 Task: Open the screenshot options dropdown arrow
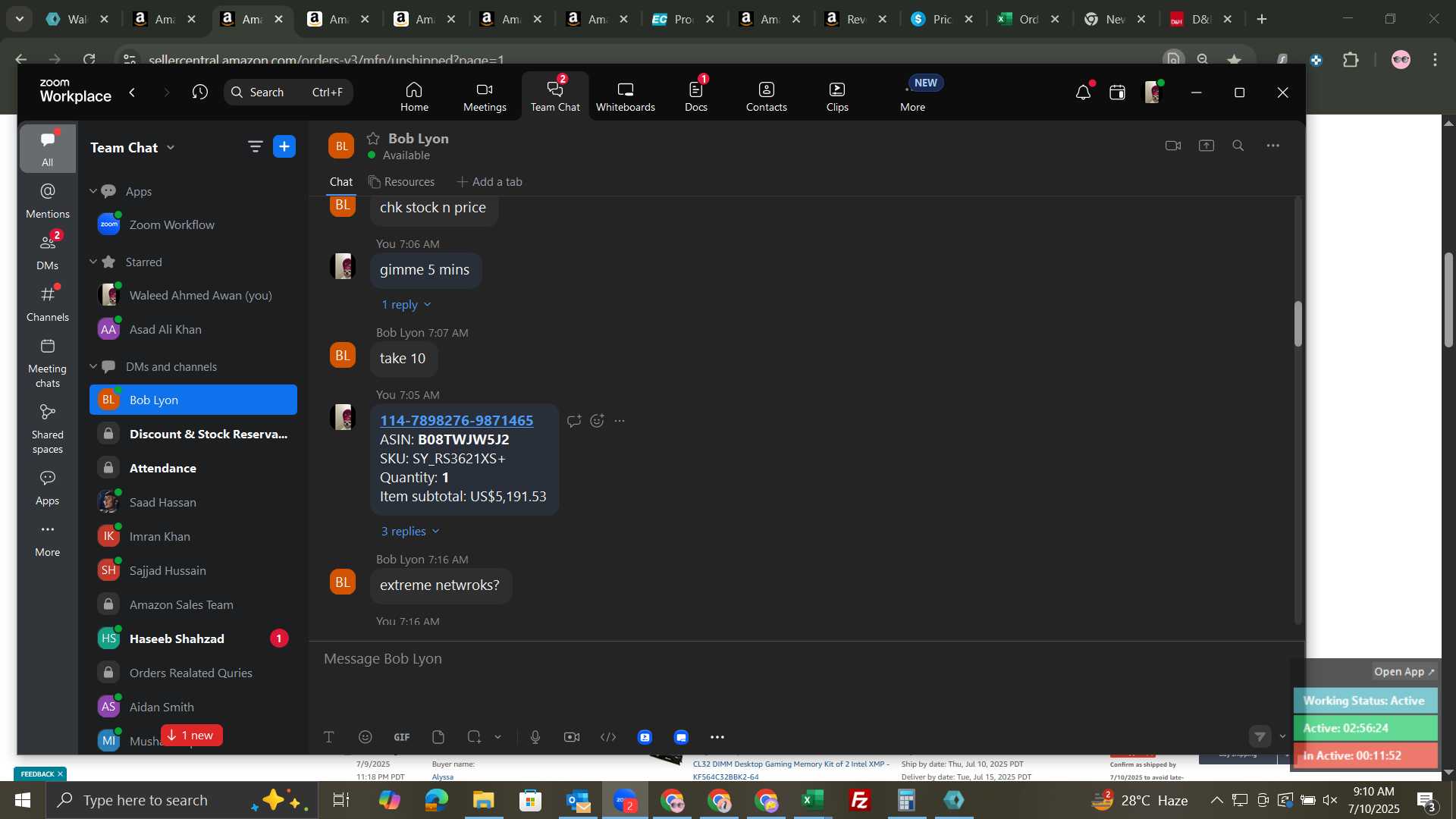[497, 737]
